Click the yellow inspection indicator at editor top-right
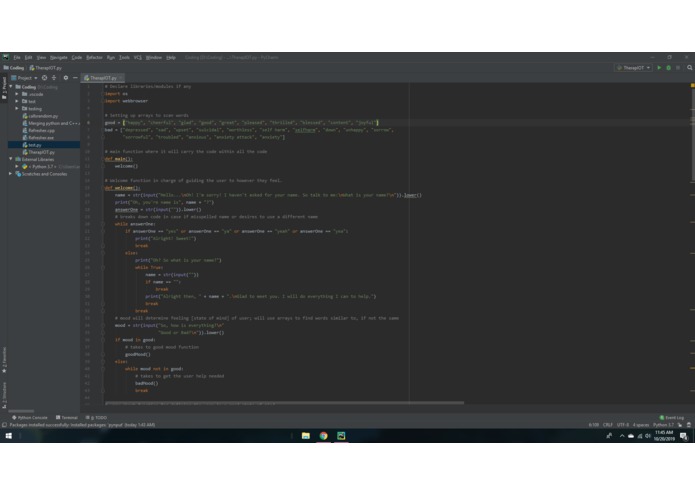Image resolution: width=695 pixels, height=494 pixels. pyautogui.click(x=692, y=85)
